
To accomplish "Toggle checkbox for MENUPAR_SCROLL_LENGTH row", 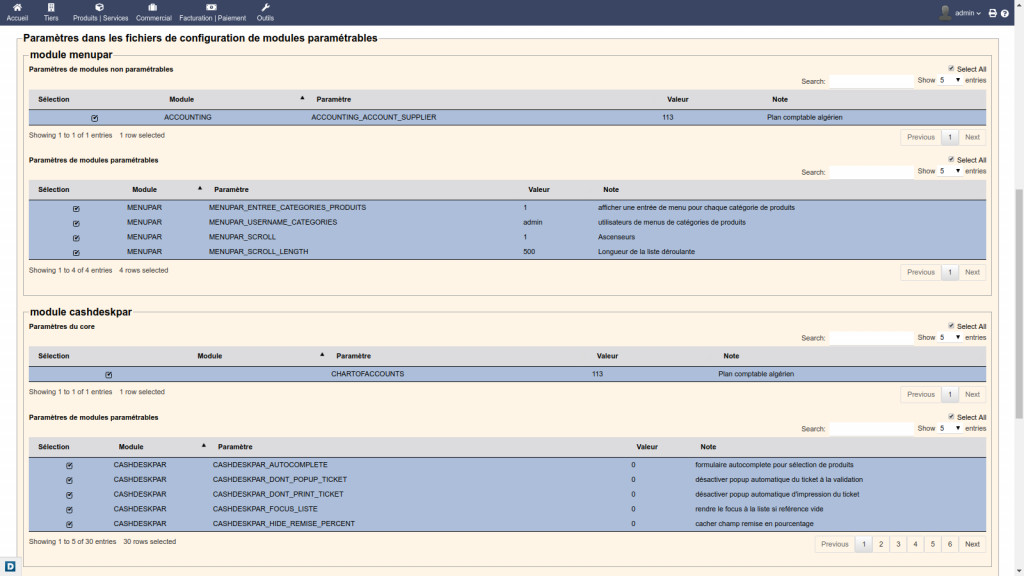I will pos(76,252).
